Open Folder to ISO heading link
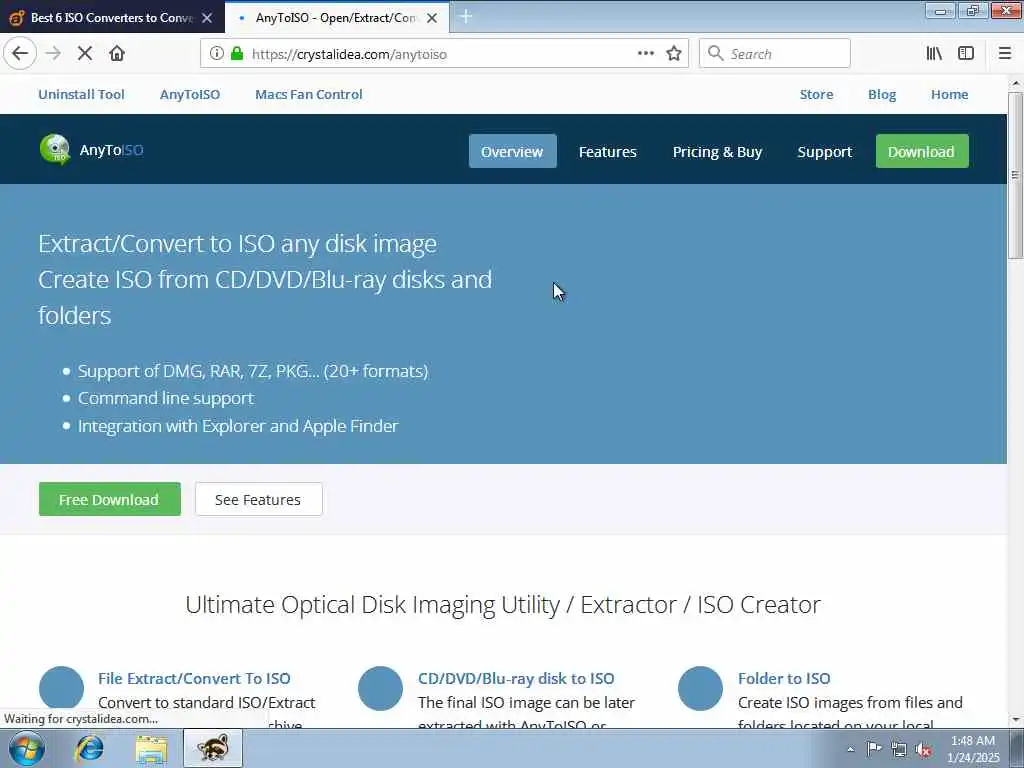 click(784, 679)
